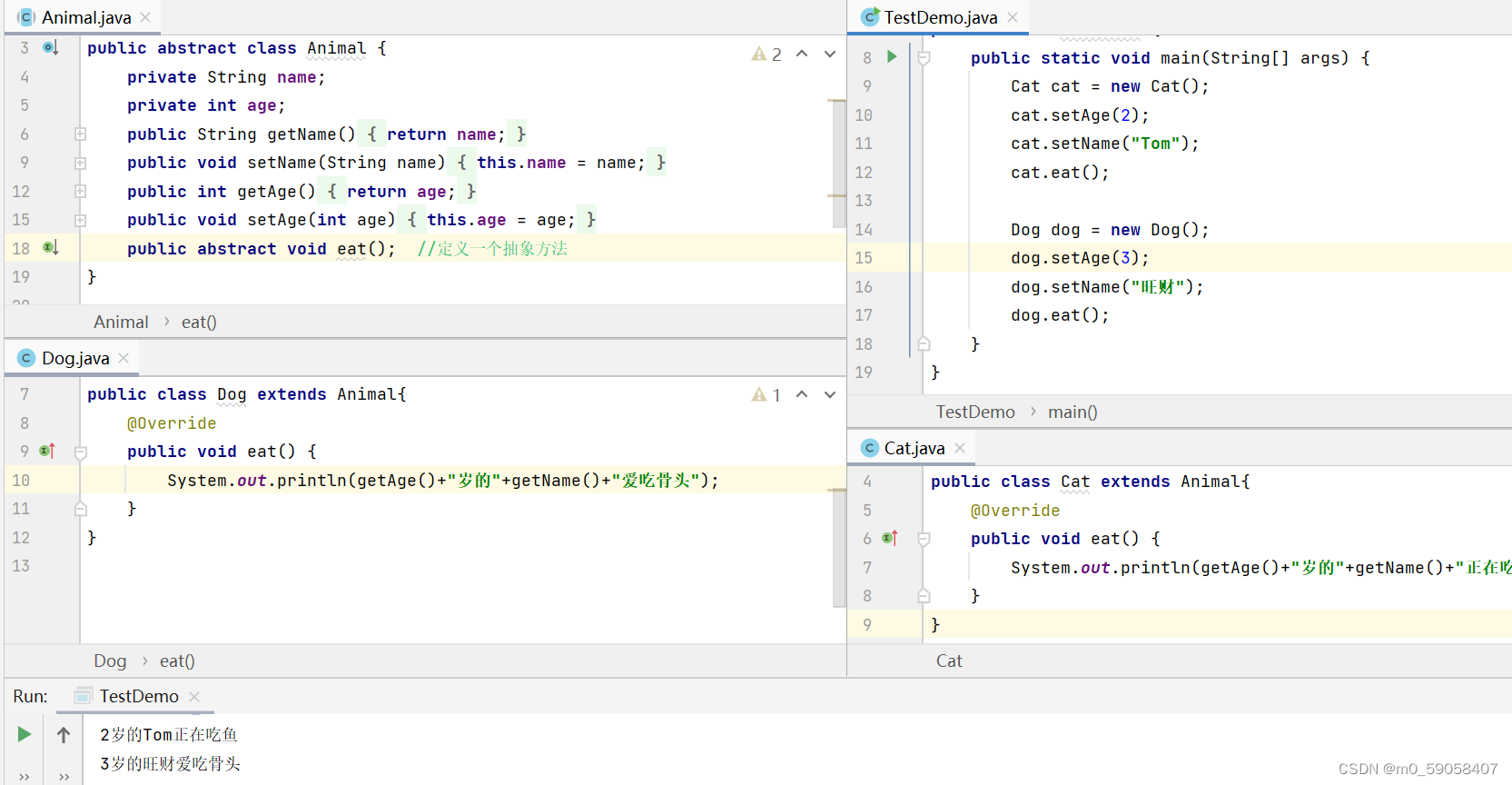Click the Cat.java file class icon
1512x785 pixels.
click(x=870, y=448)
